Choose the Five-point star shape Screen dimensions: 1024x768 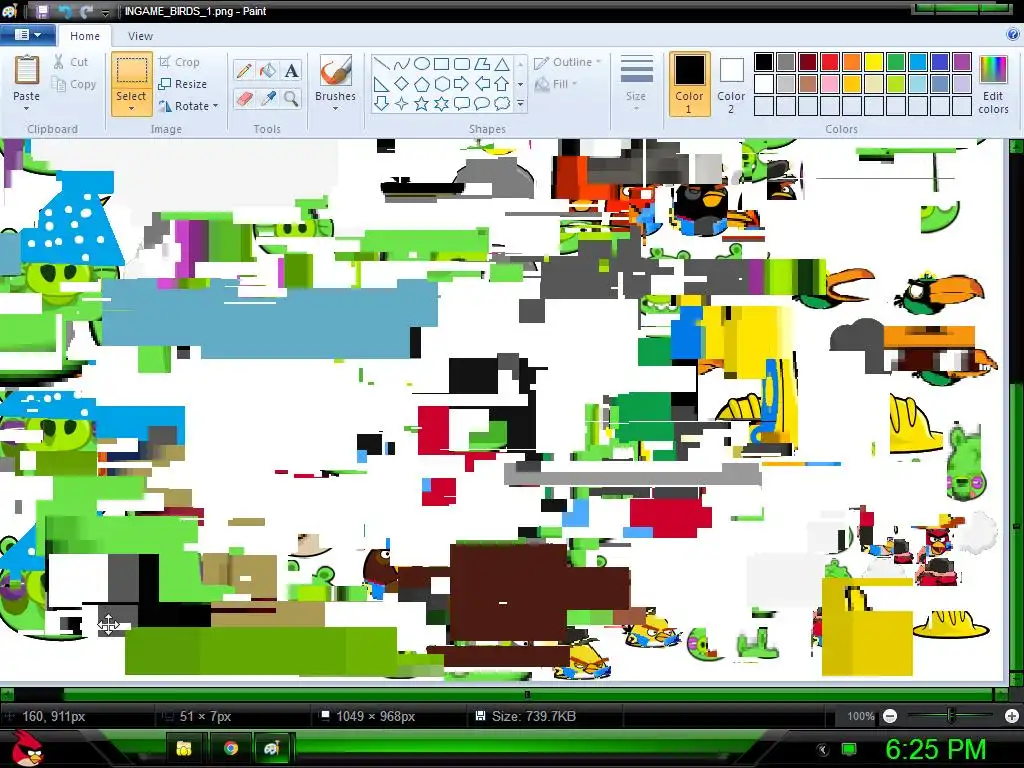pos(422,103)
